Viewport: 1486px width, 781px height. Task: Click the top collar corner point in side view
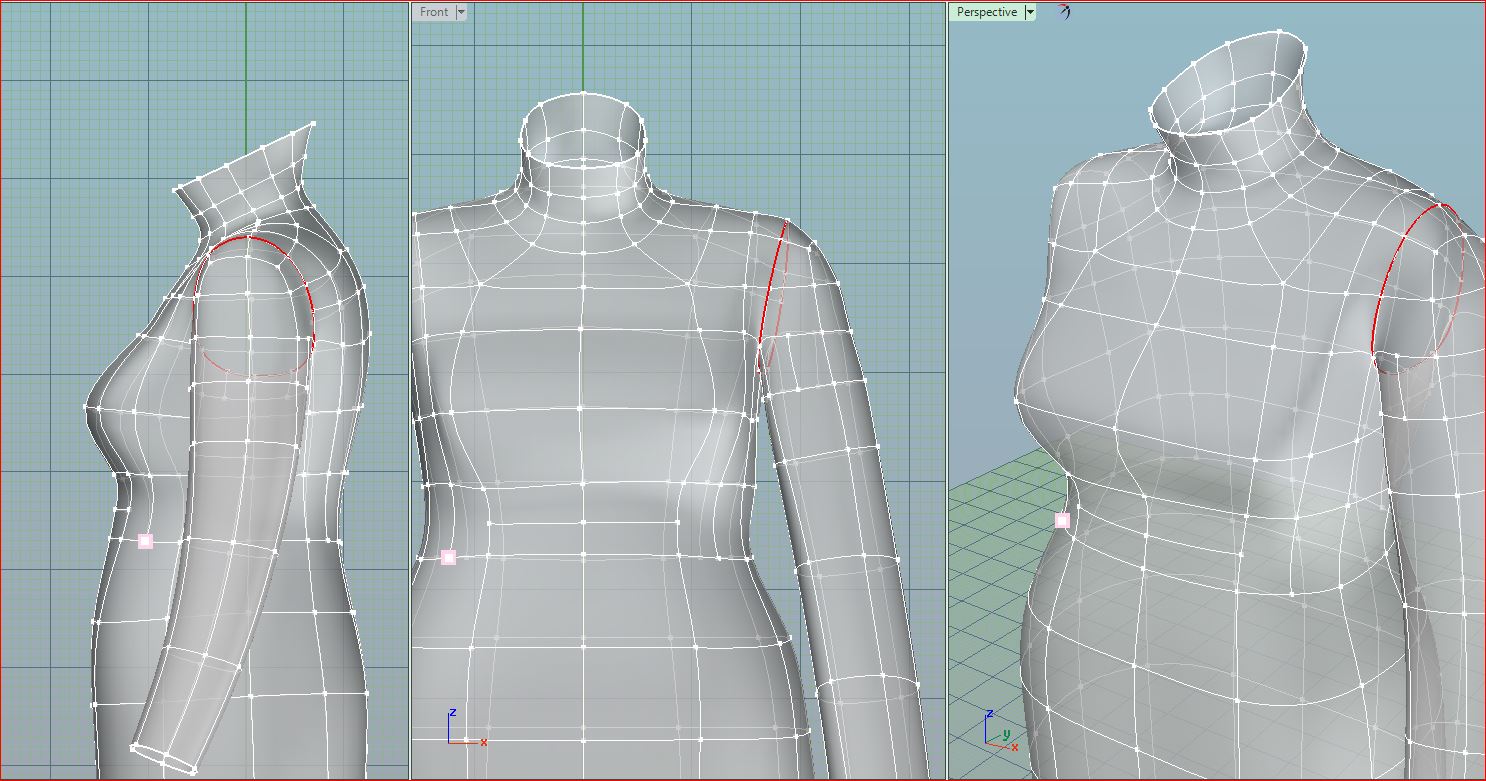click(313, 123)
